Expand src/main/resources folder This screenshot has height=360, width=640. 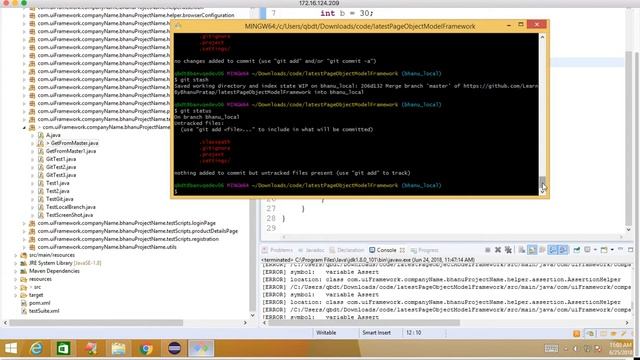tap(16, 255)
